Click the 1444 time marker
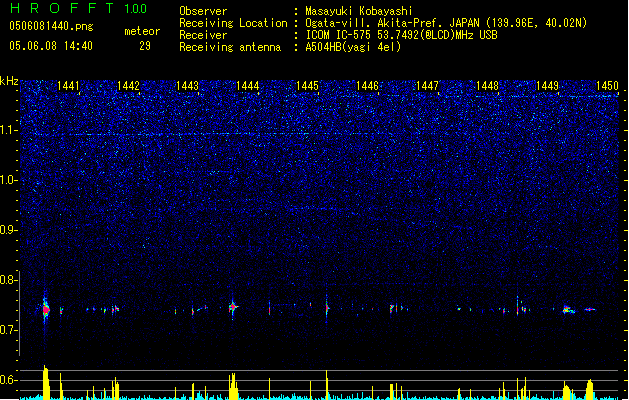Image resolution: width=629 pixels, height=400 pixels. pos(248,86)
